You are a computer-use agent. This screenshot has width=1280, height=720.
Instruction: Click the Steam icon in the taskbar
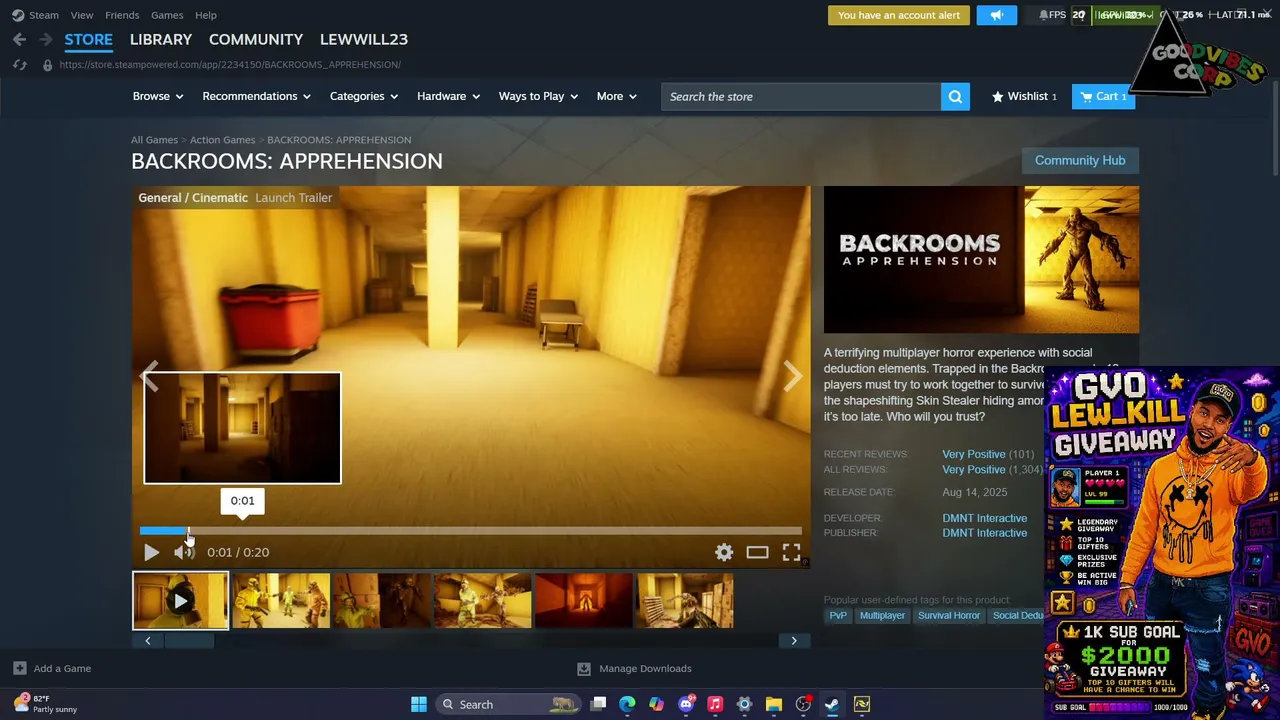pyautogui.click(x=832, y=704)
